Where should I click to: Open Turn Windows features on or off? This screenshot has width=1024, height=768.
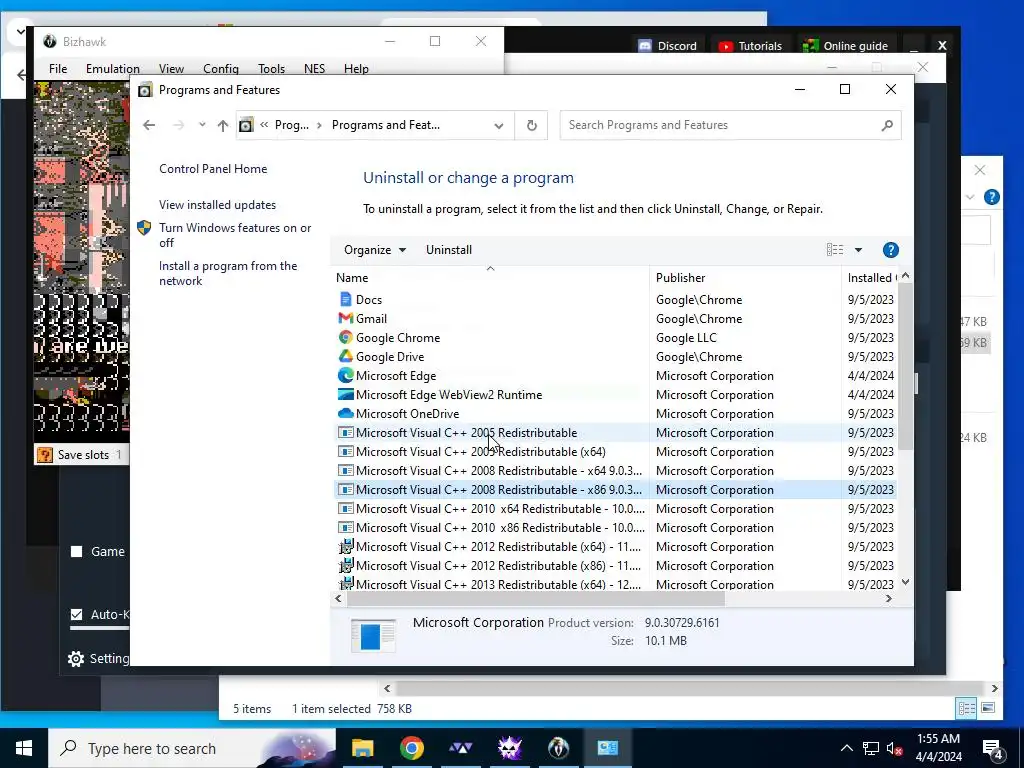tap(235, 235)
